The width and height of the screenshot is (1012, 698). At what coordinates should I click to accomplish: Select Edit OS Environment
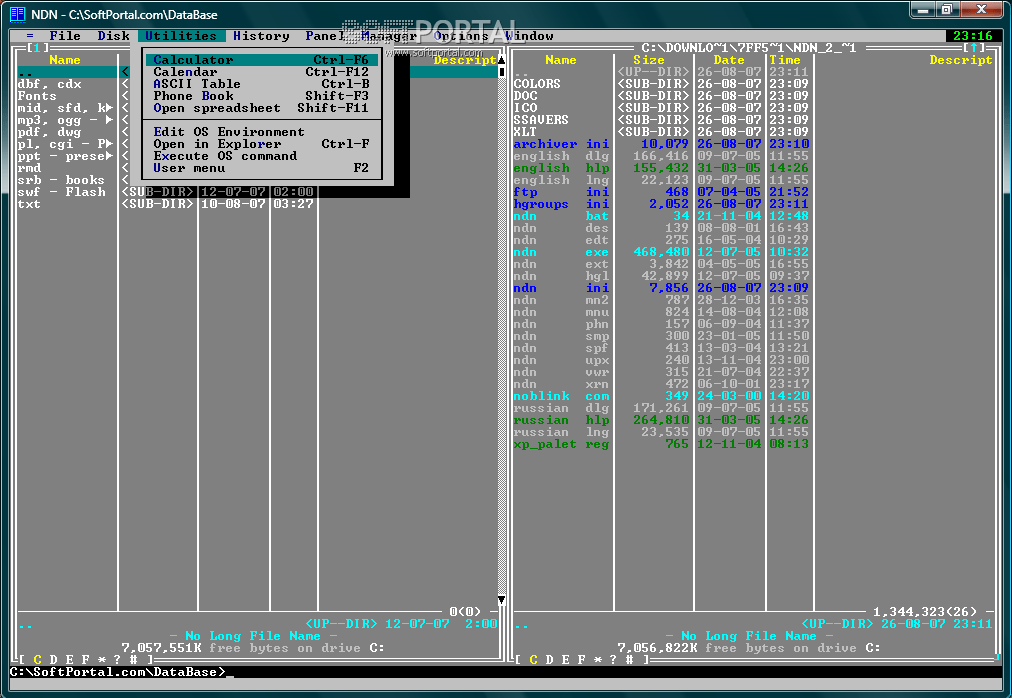261,132
